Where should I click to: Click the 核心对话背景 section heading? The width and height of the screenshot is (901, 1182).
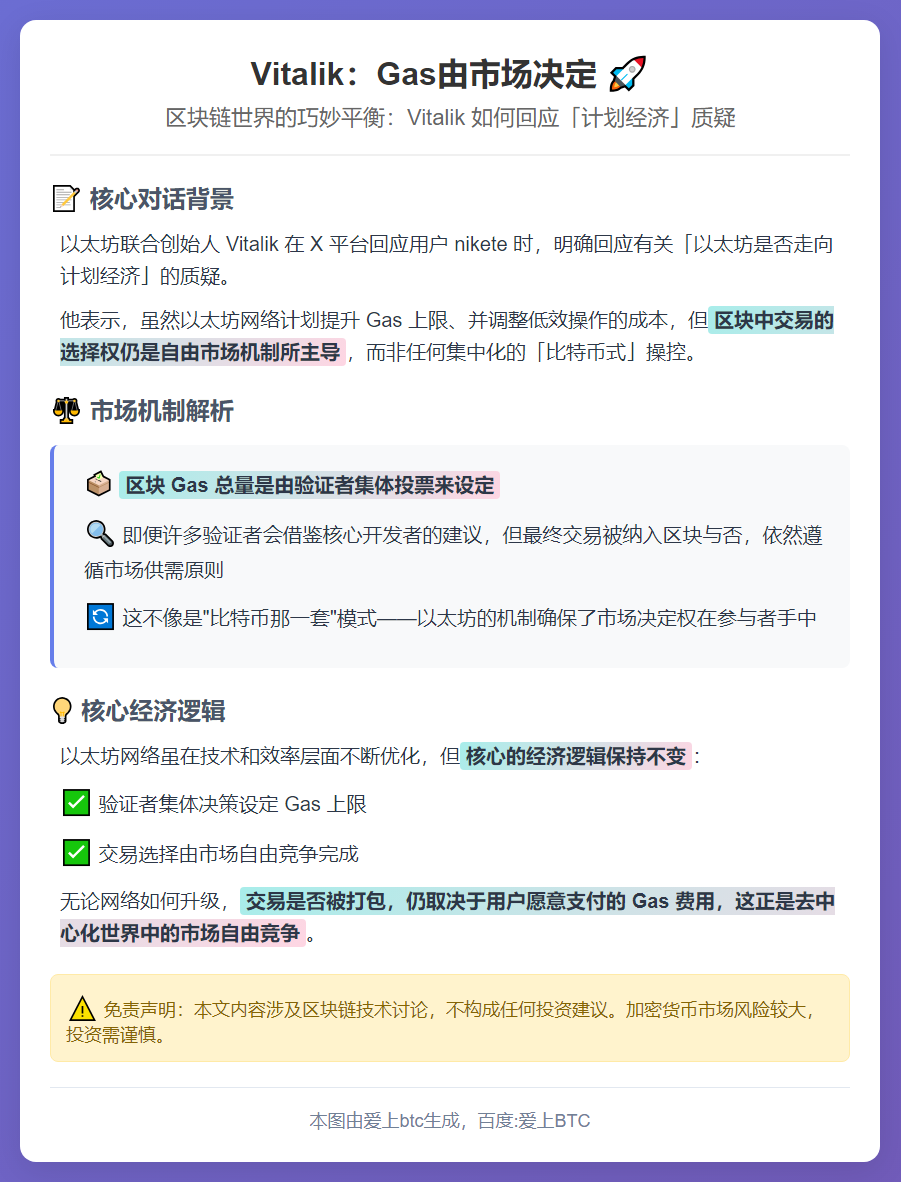coord(161,199)
